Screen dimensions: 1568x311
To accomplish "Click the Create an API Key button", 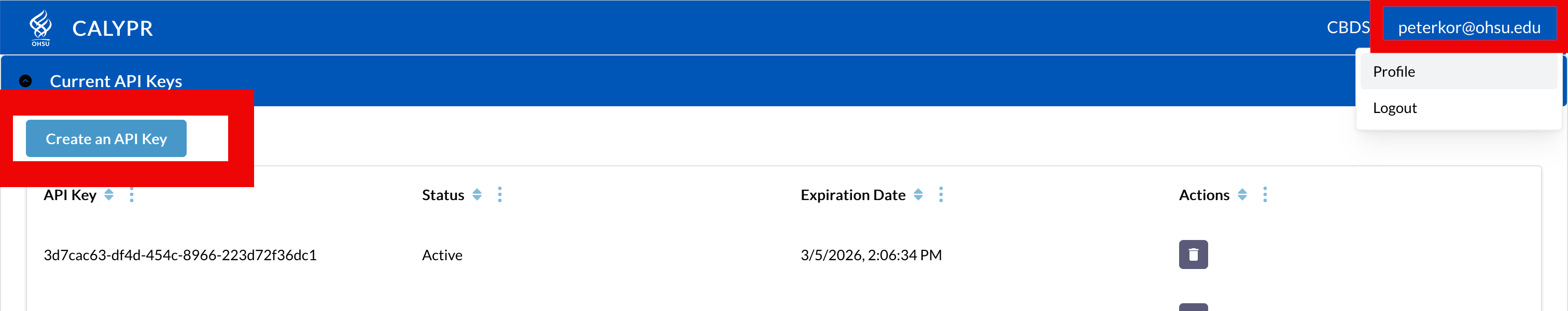I will click(106, 139).
